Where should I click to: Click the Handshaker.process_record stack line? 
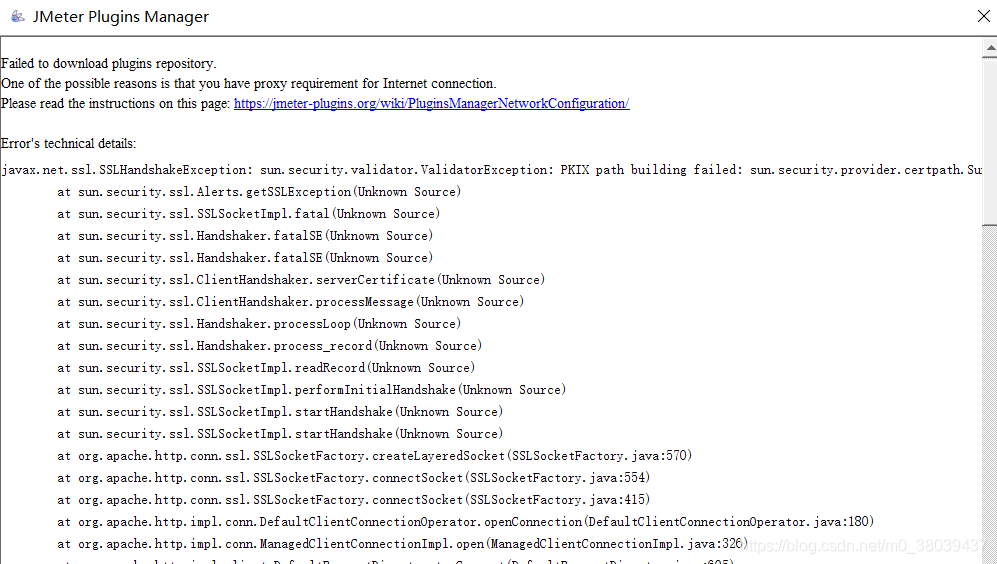point(270,346)
